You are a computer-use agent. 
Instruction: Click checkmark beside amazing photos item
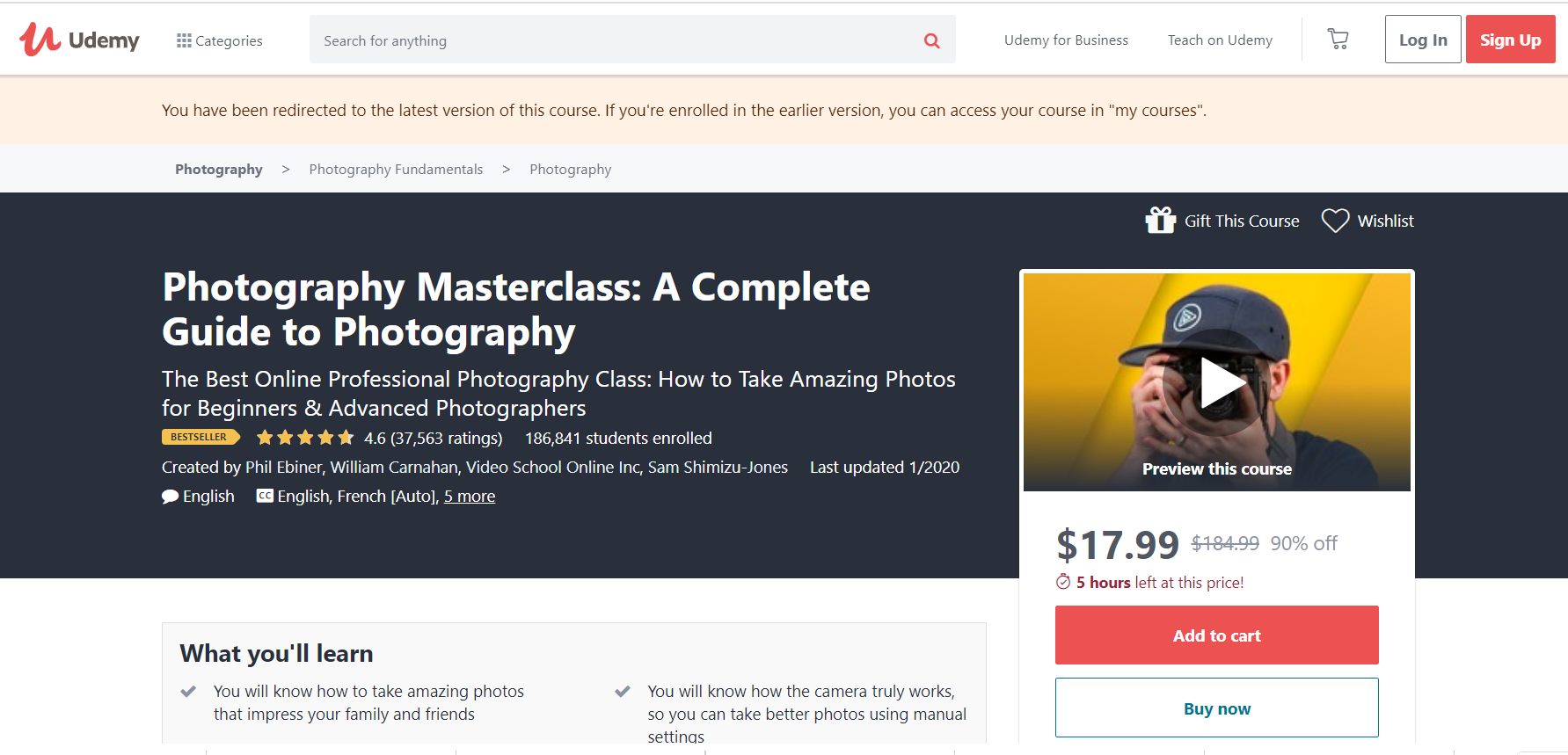188,692
